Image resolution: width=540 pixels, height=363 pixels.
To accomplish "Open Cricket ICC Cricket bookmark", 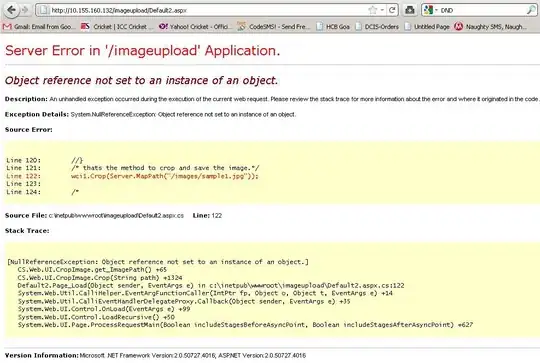I will point(117,27).
